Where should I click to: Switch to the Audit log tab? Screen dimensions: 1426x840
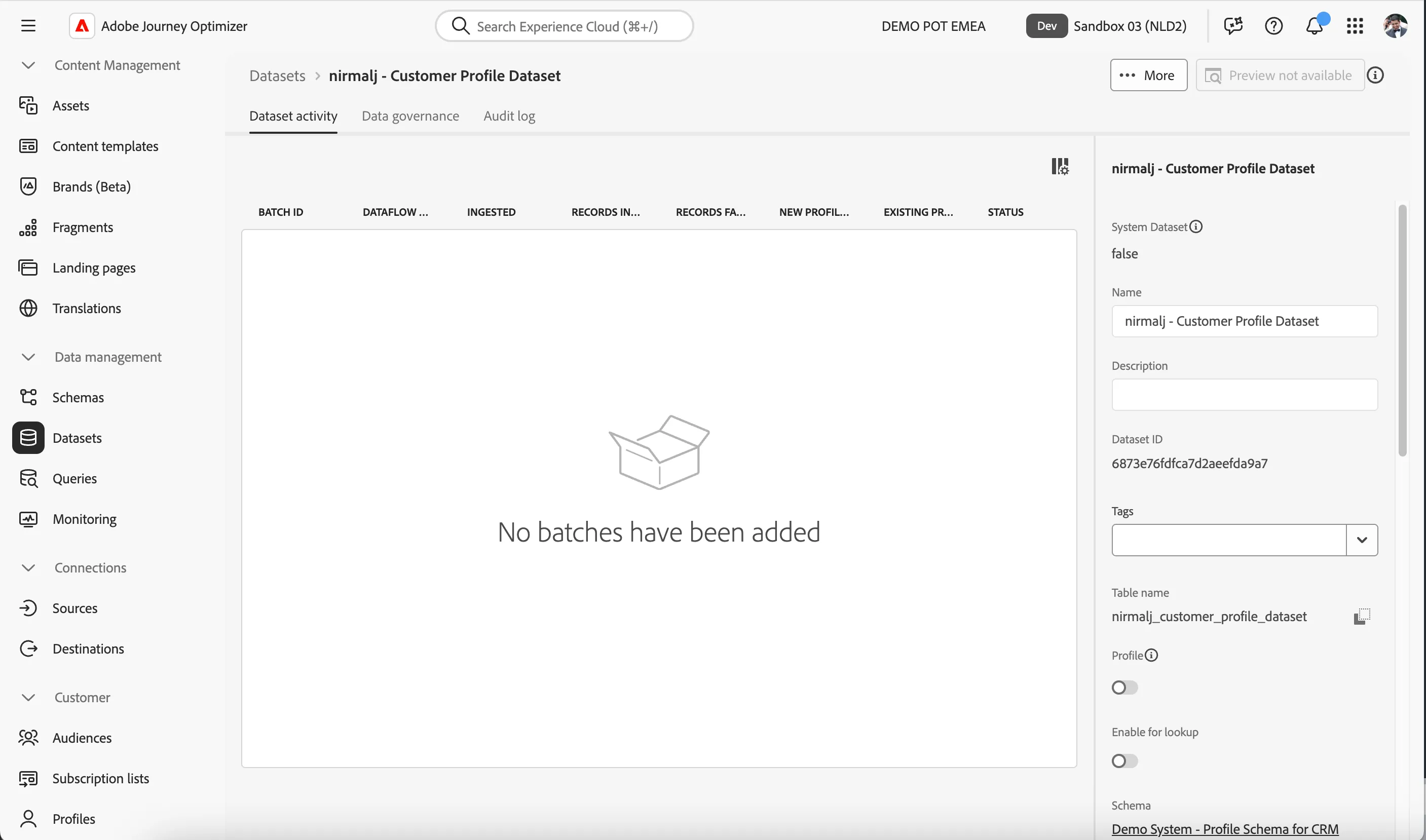tap(509, 116)
